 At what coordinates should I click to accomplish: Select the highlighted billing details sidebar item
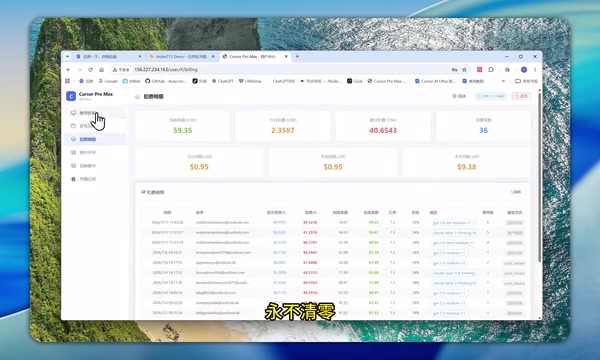(95, 139)
